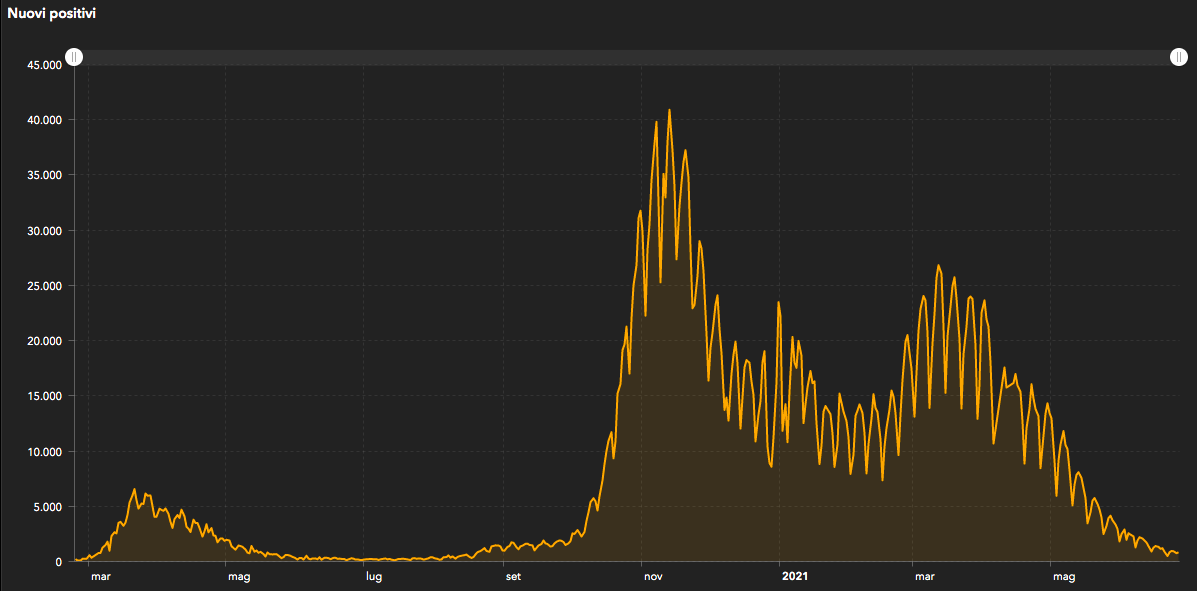Click the right range slider handle

click(1179, 57)
